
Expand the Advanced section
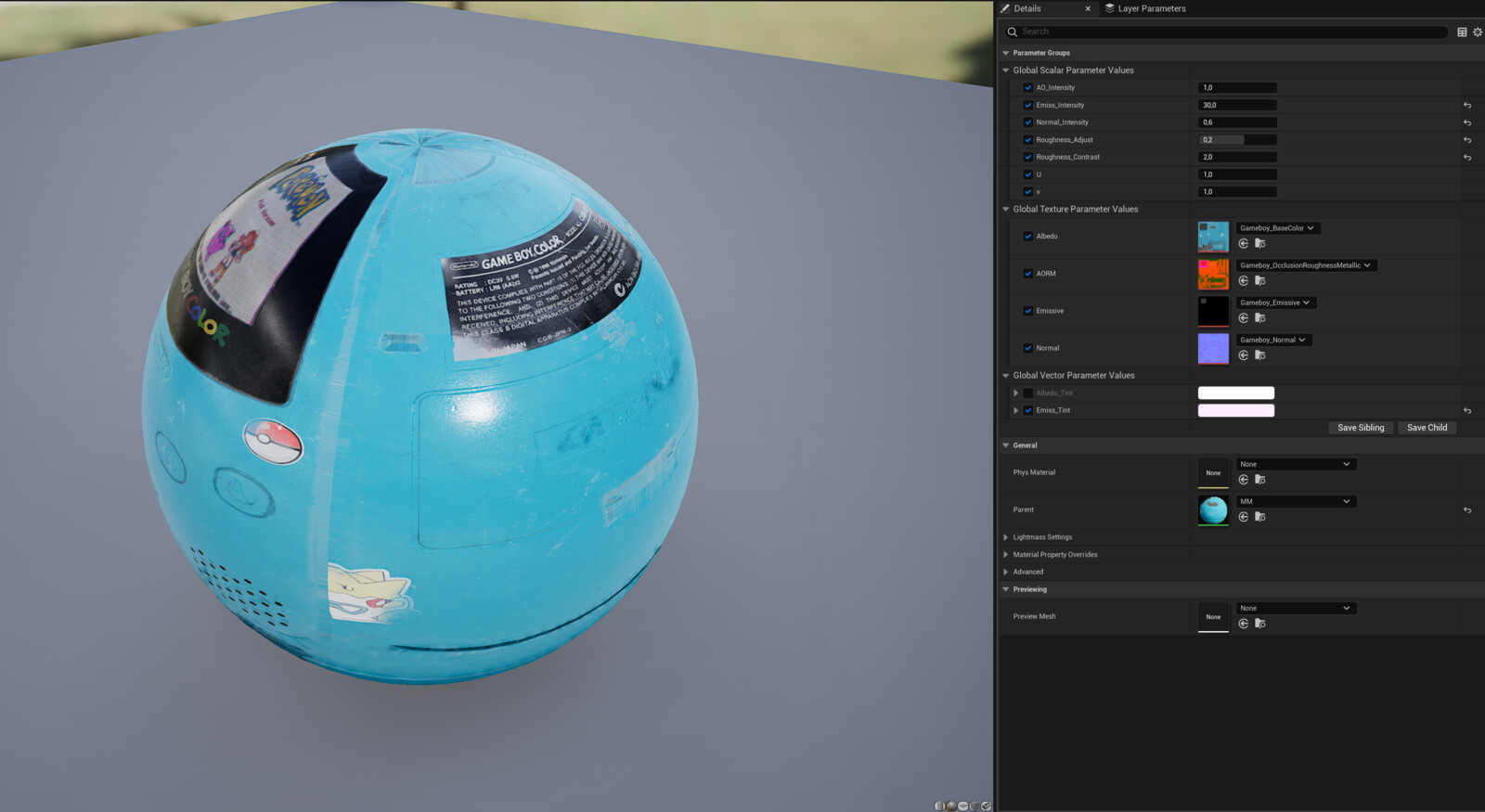tap(1006, 572)
